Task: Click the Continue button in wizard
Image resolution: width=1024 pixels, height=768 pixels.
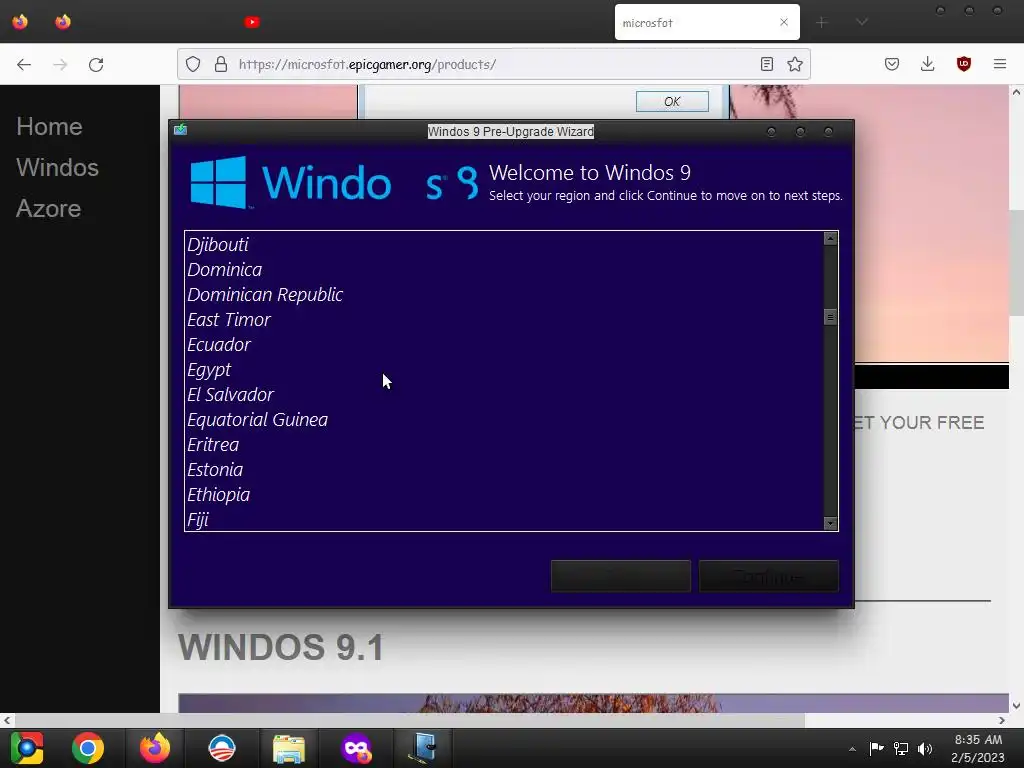Action: 769,576
